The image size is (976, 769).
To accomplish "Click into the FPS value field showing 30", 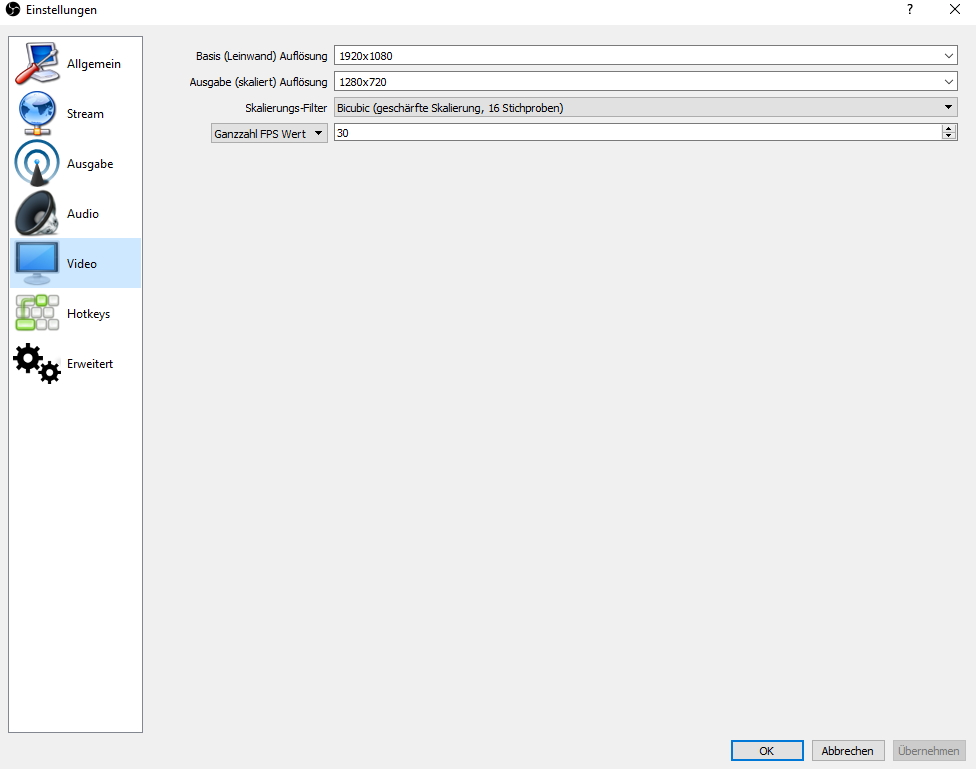I will pos(630,133).
